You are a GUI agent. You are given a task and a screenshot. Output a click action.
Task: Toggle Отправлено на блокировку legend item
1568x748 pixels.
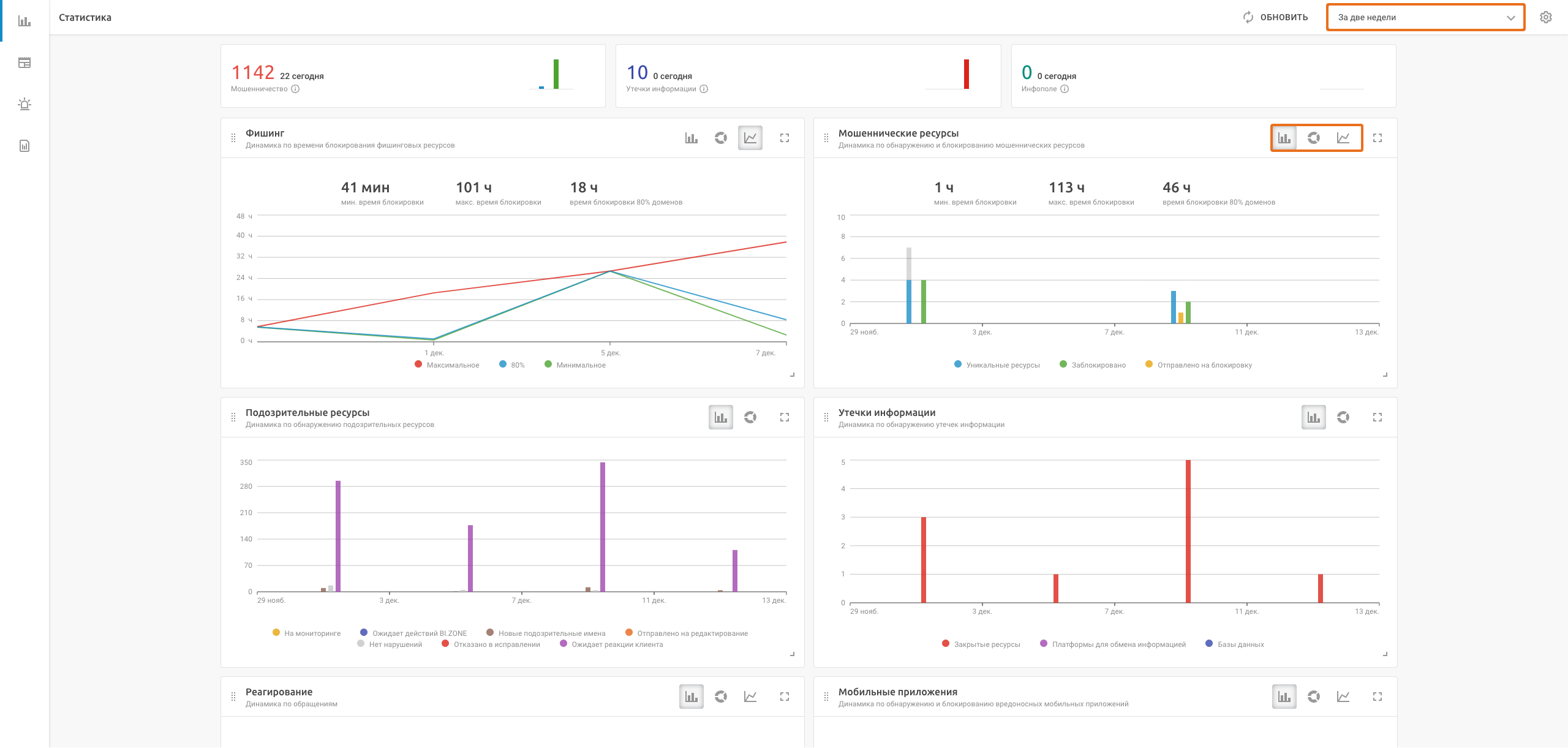(x=1199, y=365)
